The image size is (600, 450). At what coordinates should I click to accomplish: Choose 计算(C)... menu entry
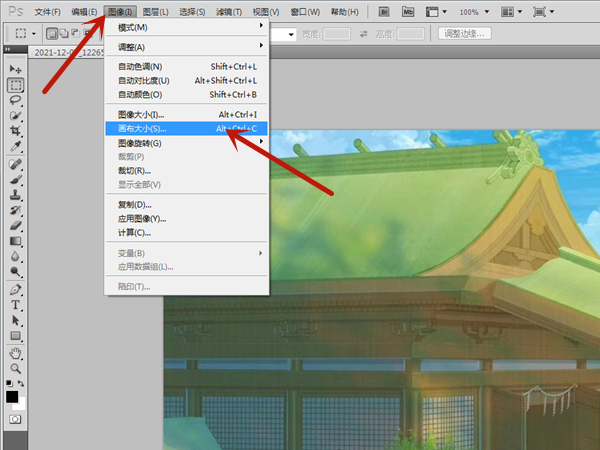pyautogui.click(x=187, y=233)
